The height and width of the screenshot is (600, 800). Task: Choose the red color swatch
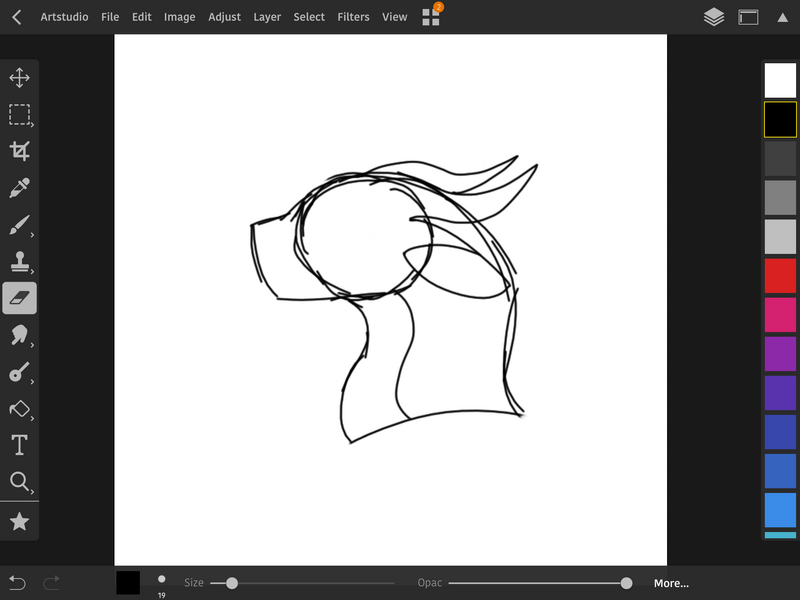pyautogui.click(x=780, y=276)
